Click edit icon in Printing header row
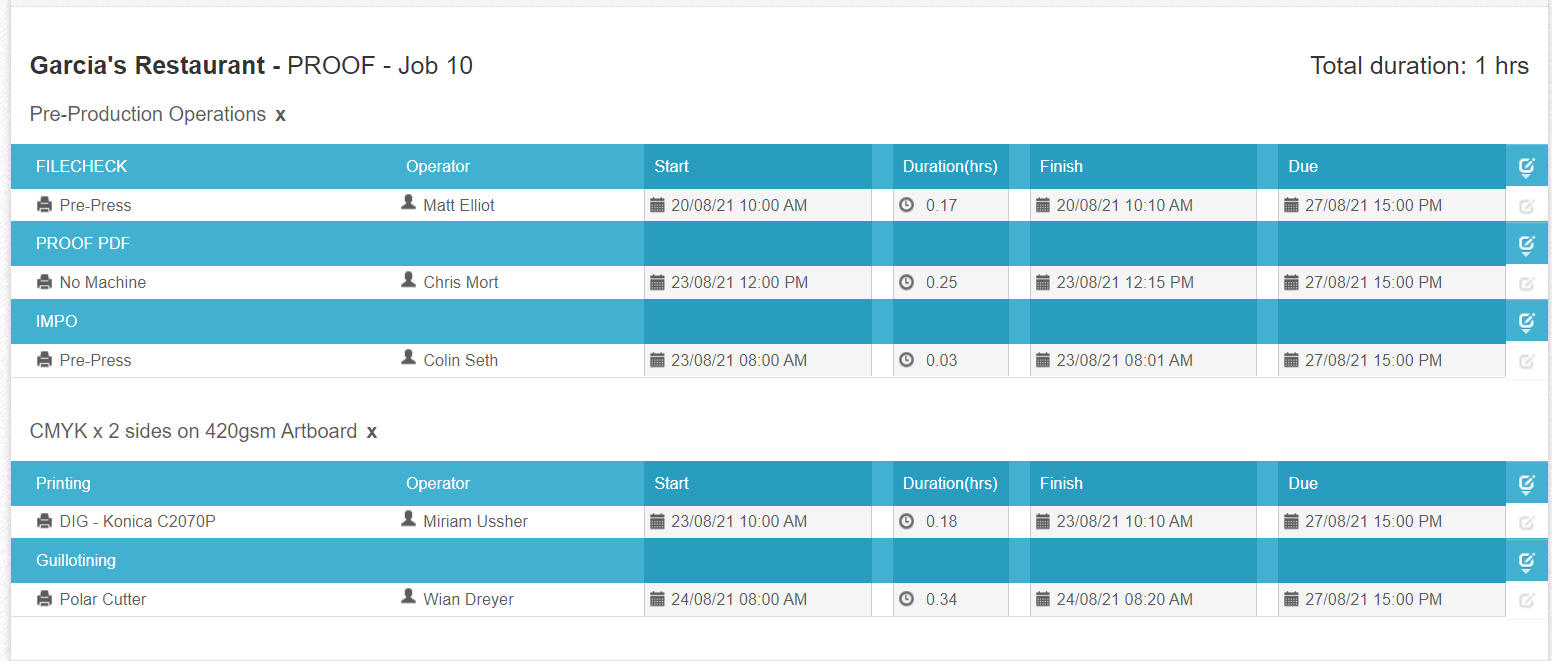This screenshot has height=661, width=1552. 1526,484
